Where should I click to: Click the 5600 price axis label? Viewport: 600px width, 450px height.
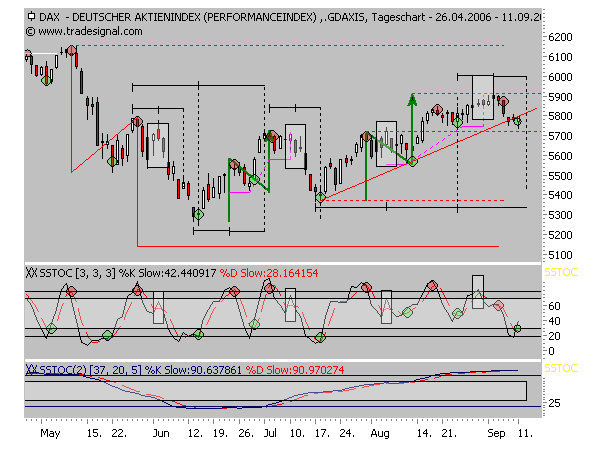(x=560, y=156)
